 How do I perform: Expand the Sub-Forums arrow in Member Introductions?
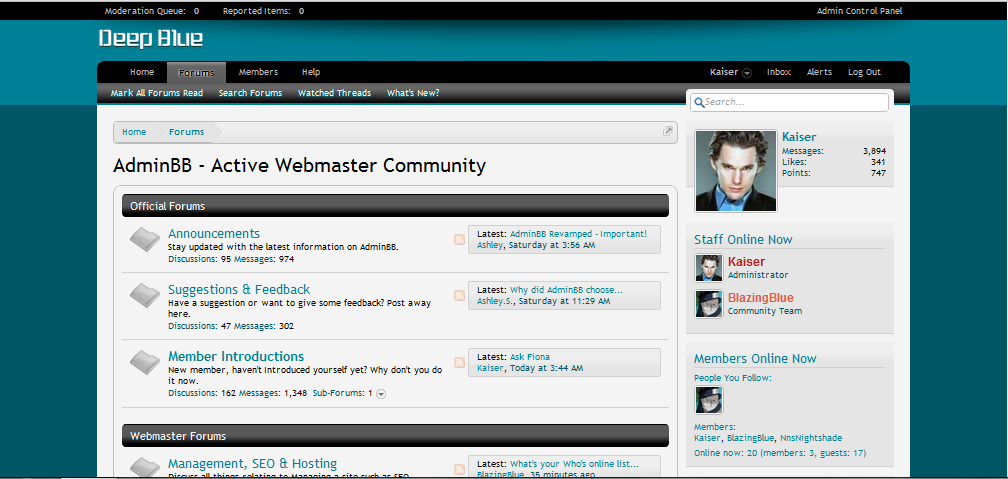pyautogui.click(x=381, y=394)
